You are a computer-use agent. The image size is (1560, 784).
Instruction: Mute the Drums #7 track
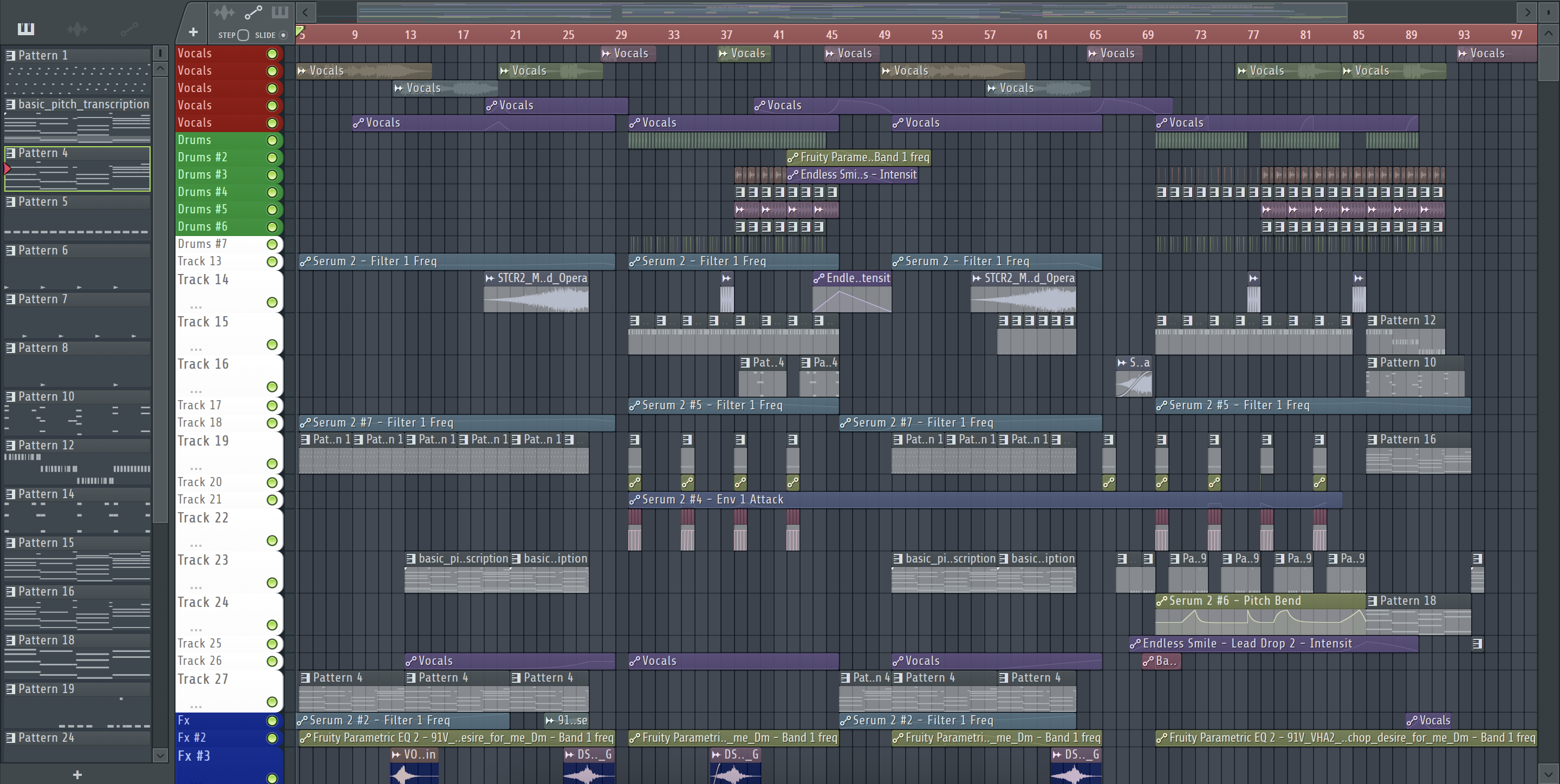272,245
